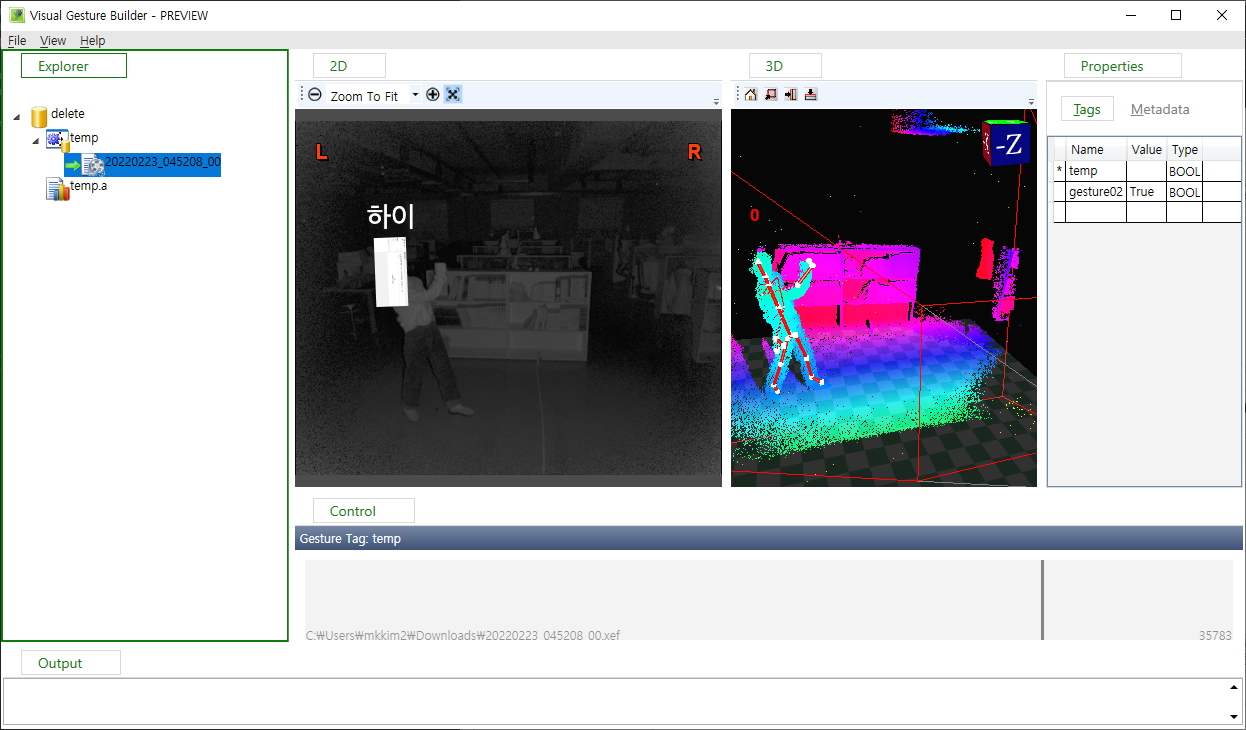This screenshot has width=1246, height=730.
Task: Select the gesture02 tag name cell
Action: pyautogui.click(x=1096, y=192)
